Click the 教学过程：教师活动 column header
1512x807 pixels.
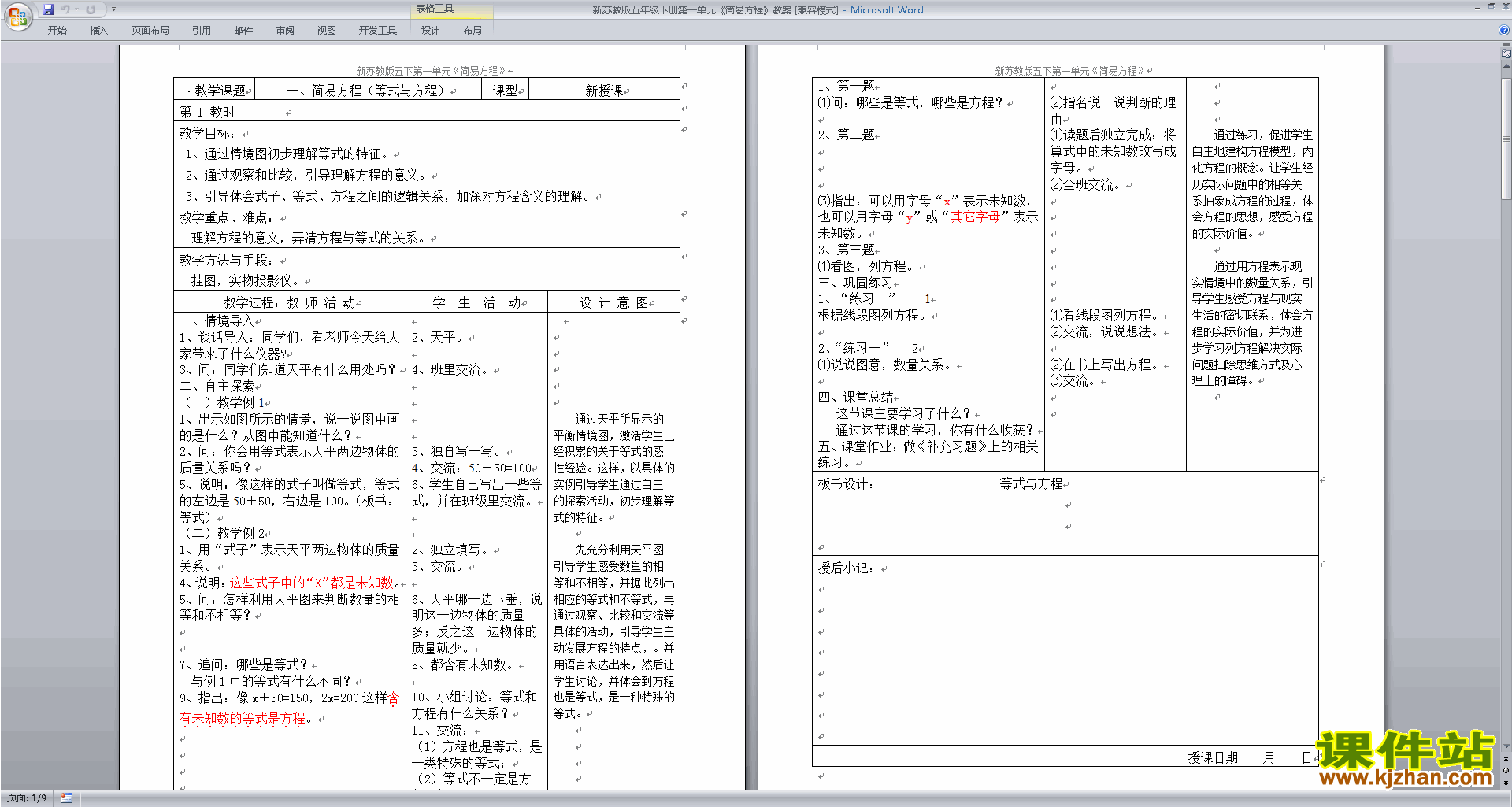click(289, 302)
